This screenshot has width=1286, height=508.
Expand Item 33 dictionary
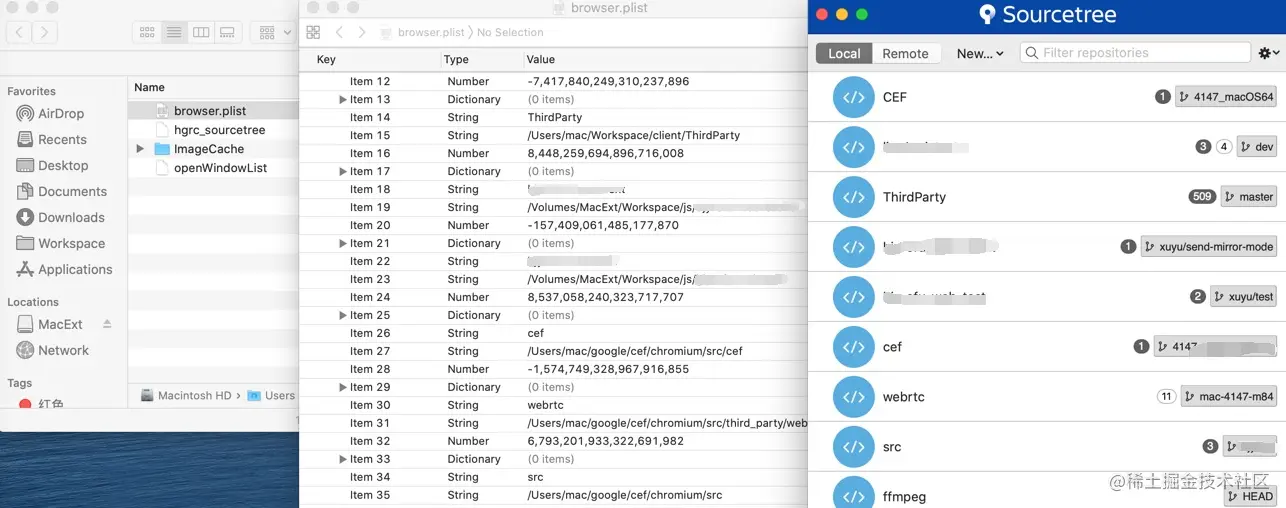coord(342,460)
